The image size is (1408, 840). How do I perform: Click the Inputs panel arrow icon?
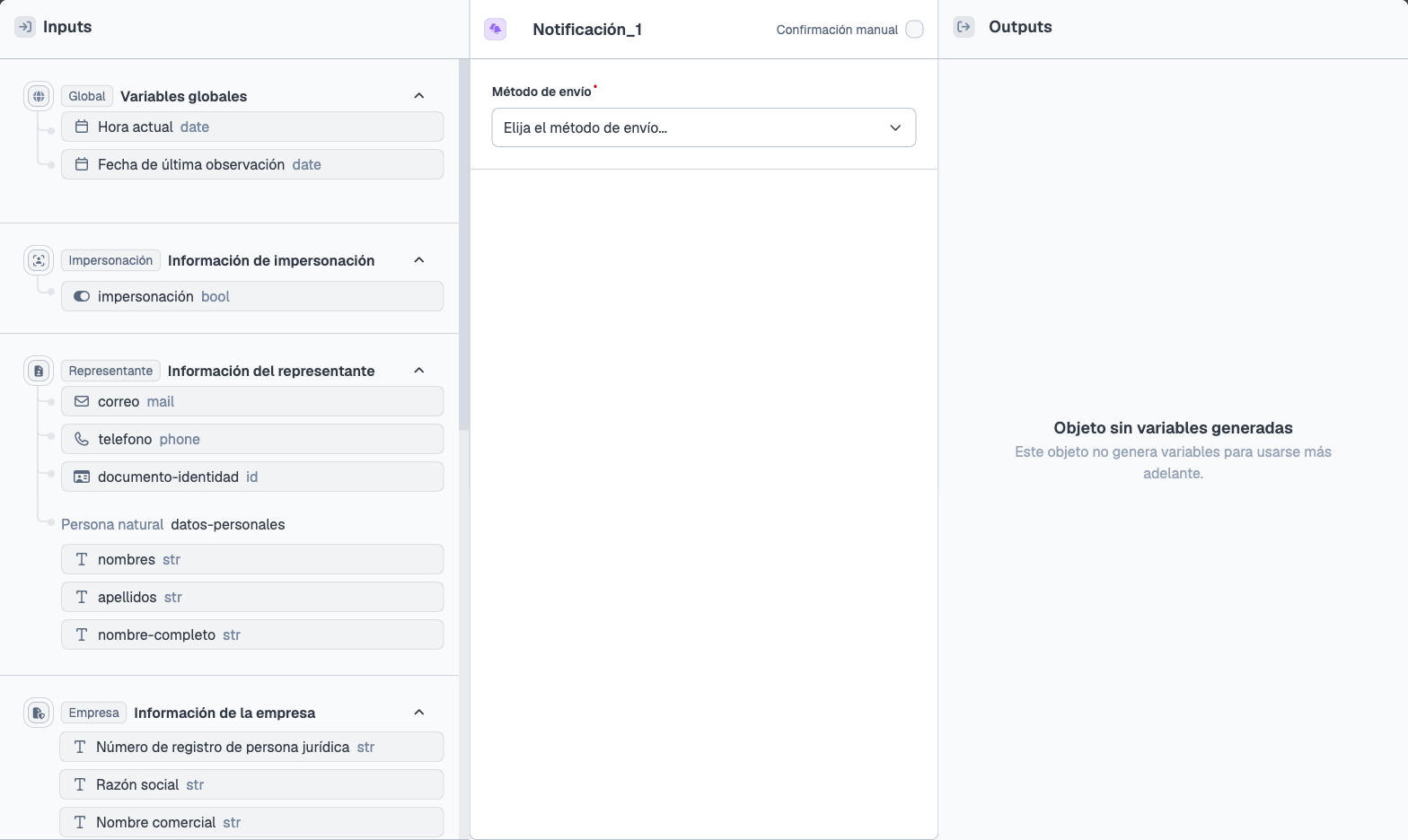tap(25, 27)
